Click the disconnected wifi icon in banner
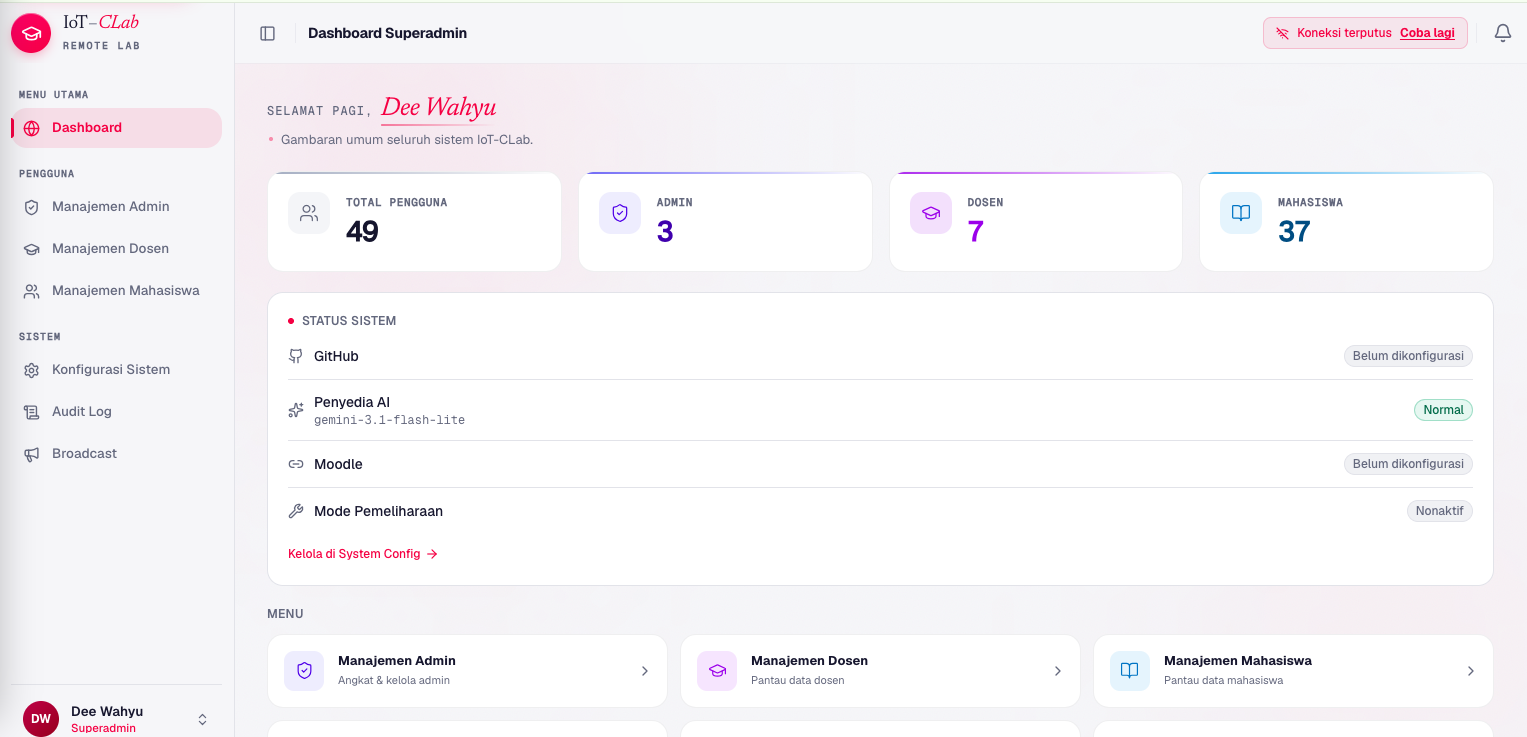1527x737 pixels. click(x=1282, y=33)
